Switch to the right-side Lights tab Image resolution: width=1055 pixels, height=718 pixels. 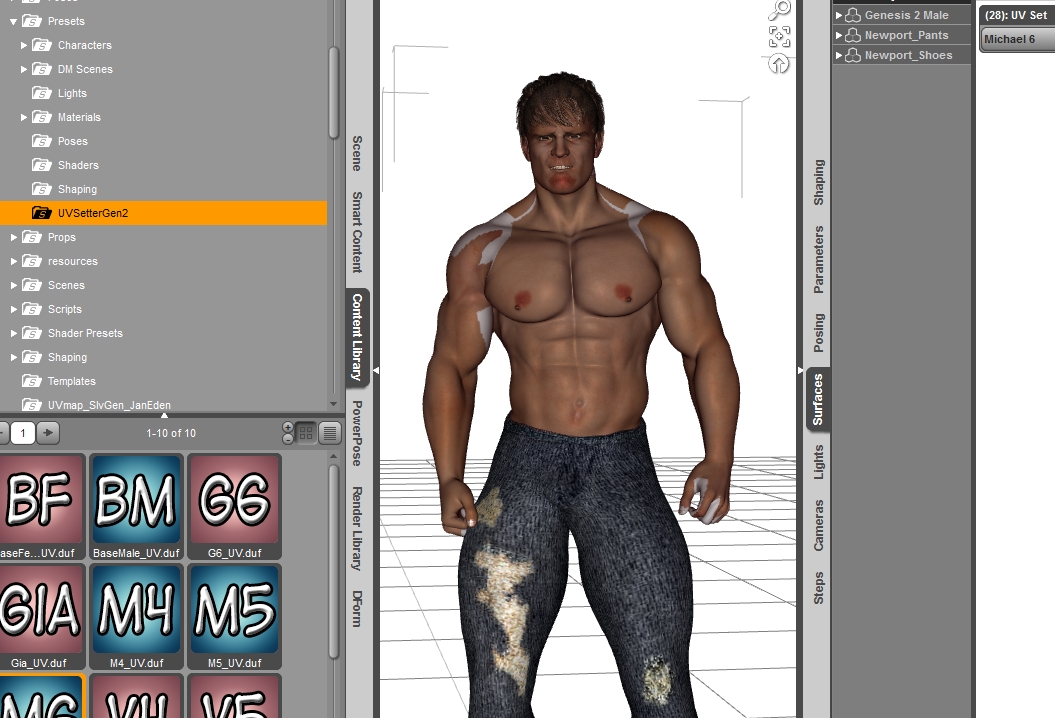[819, 462]
